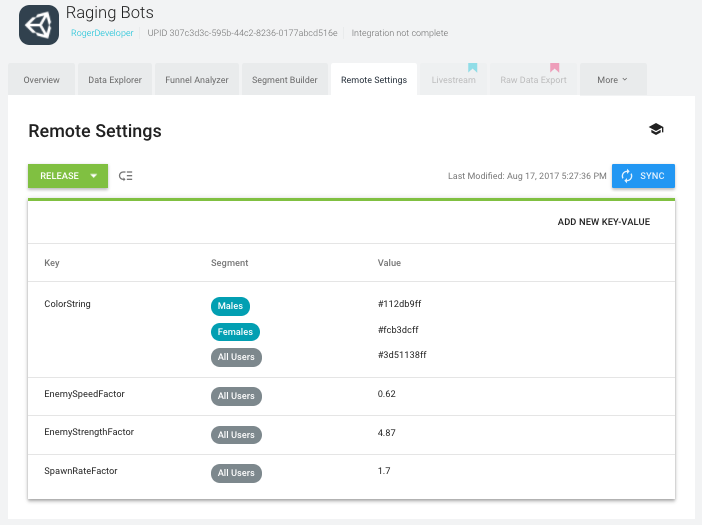702x525 pixels.
Task: Click the EnemySpeedFactor value 0.62
Action: click(x=387, y=394)
